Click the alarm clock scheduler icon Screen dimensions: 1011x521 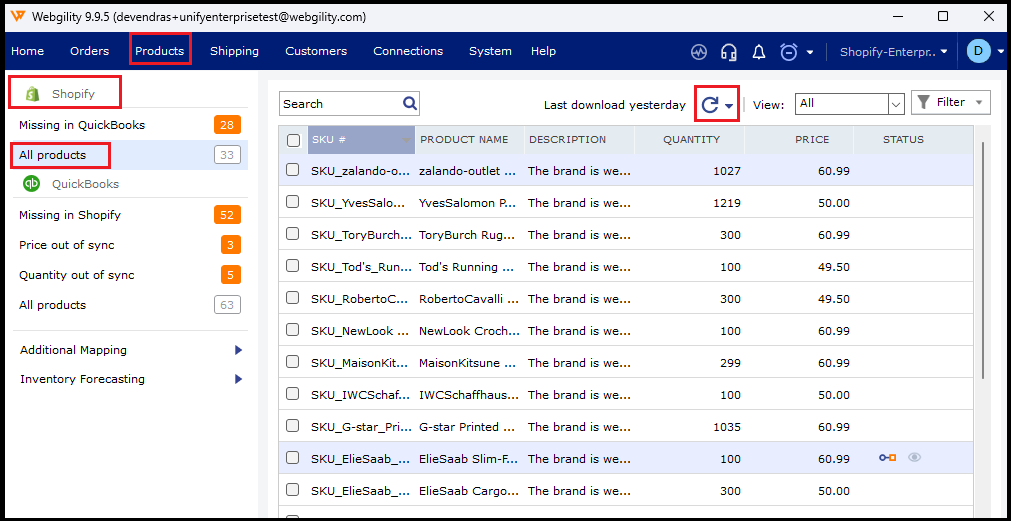(x=789, y=52)
